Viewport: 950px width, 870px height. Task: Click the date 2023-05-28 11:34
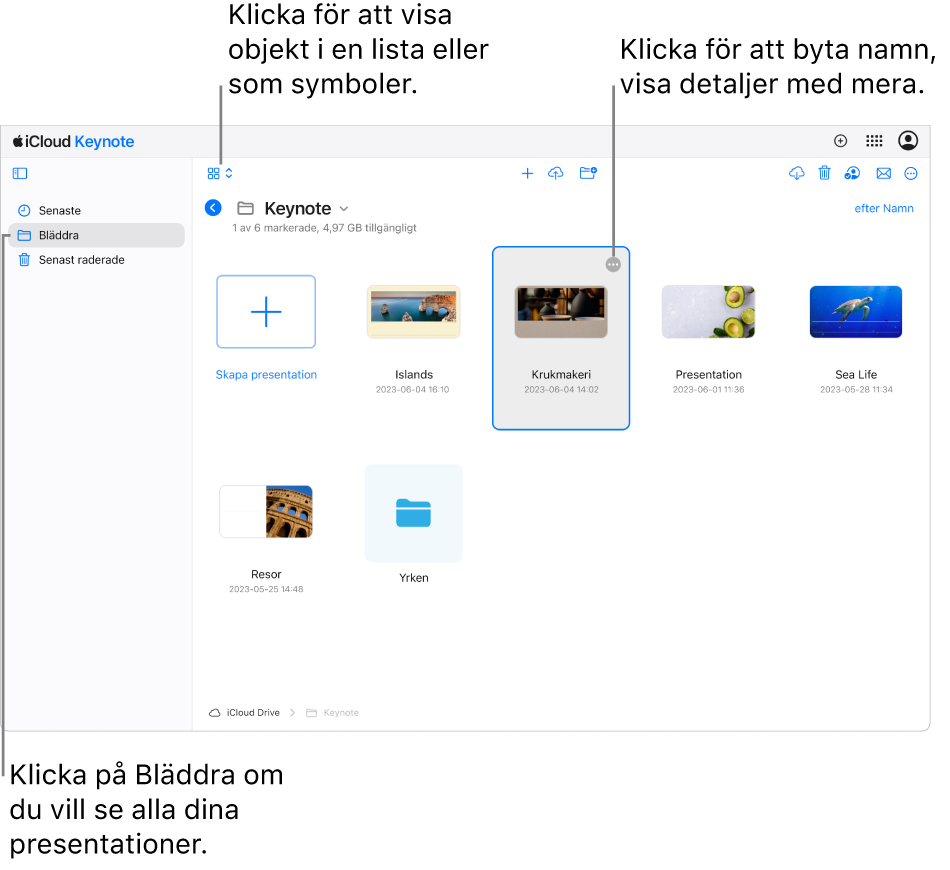coord(856,390)
